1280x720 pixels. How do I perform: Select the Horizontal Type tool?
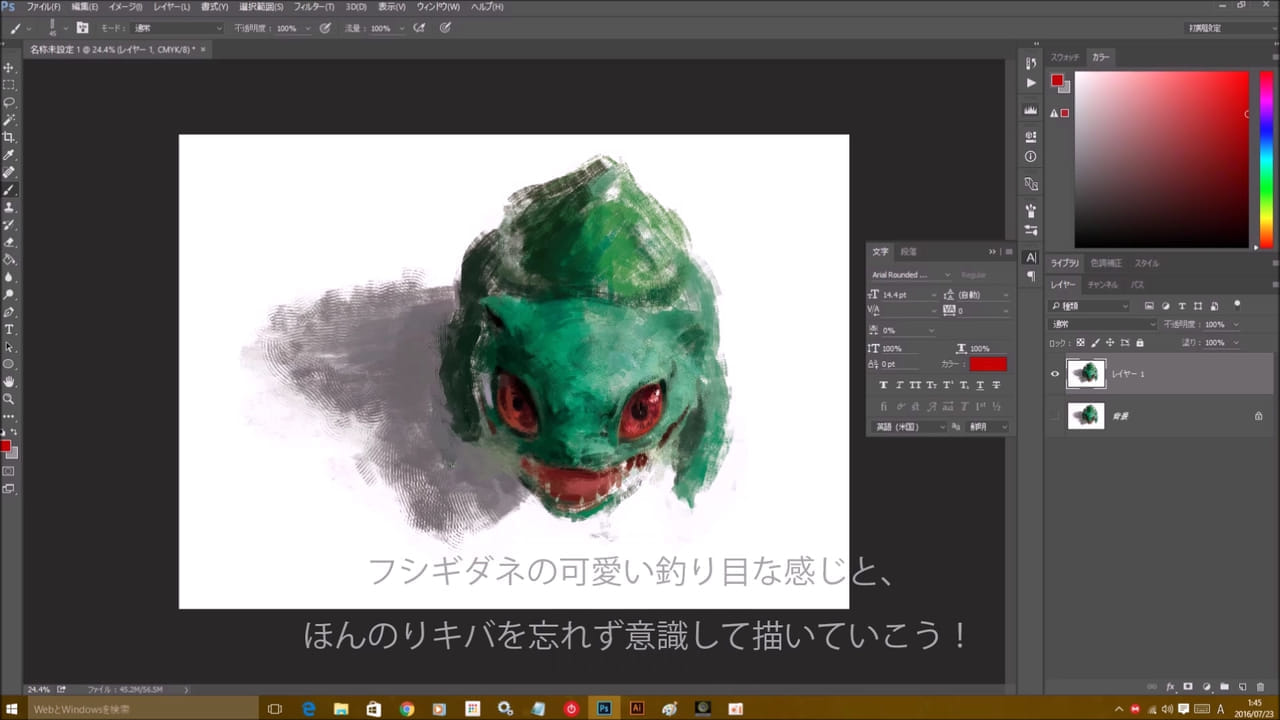[x=9, y=329]
